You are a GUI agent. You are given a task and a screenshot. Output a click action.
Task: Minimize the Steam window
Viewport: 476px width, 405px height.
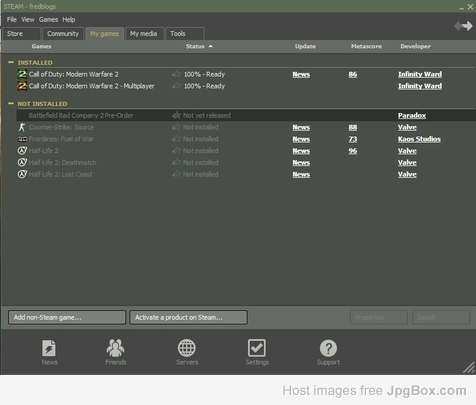click(x=461, y=7)
